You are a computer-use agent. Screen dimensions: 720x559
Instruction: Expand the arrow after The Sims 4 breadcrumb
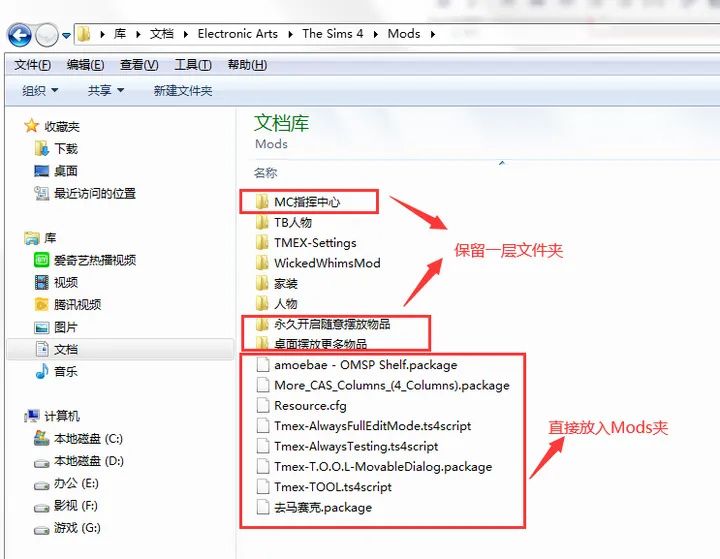(376, 34)
